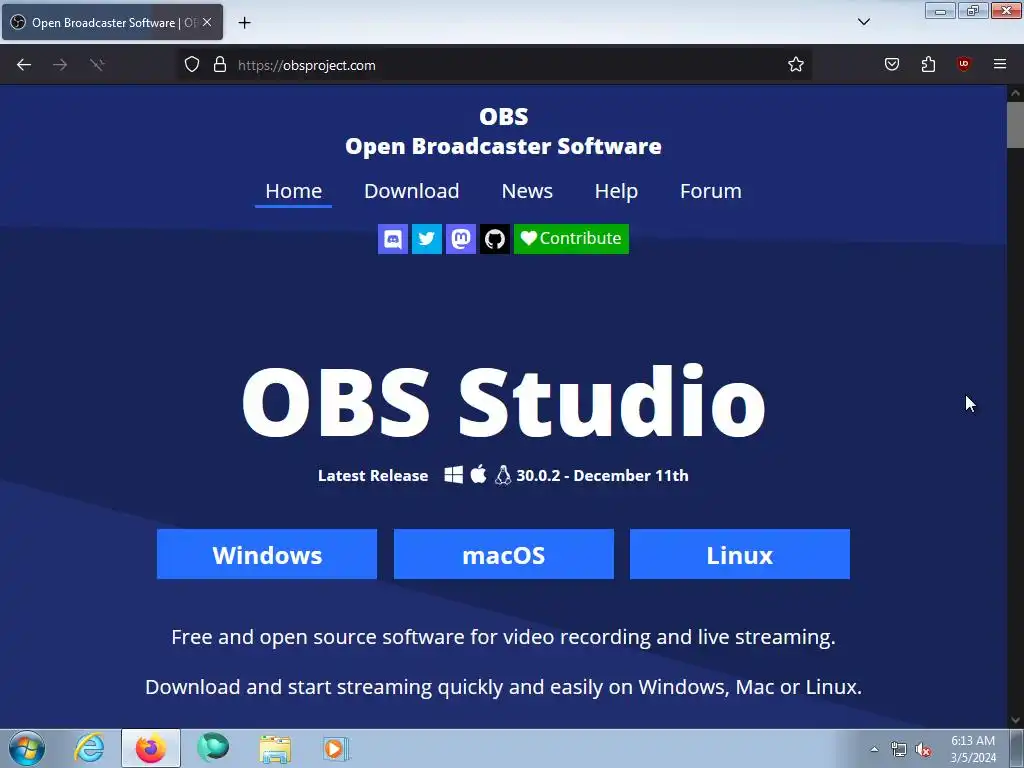Click the 'Free and open source software' text

(x=504, y=637)
